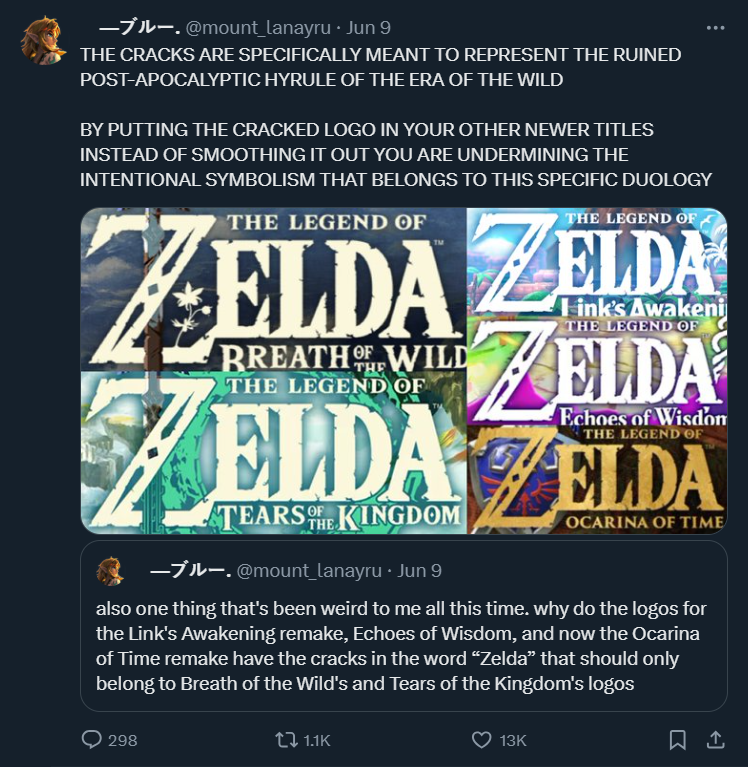The image size is (748, 767).
Task: Open the reply comment icon
Action: pos(91,740)
